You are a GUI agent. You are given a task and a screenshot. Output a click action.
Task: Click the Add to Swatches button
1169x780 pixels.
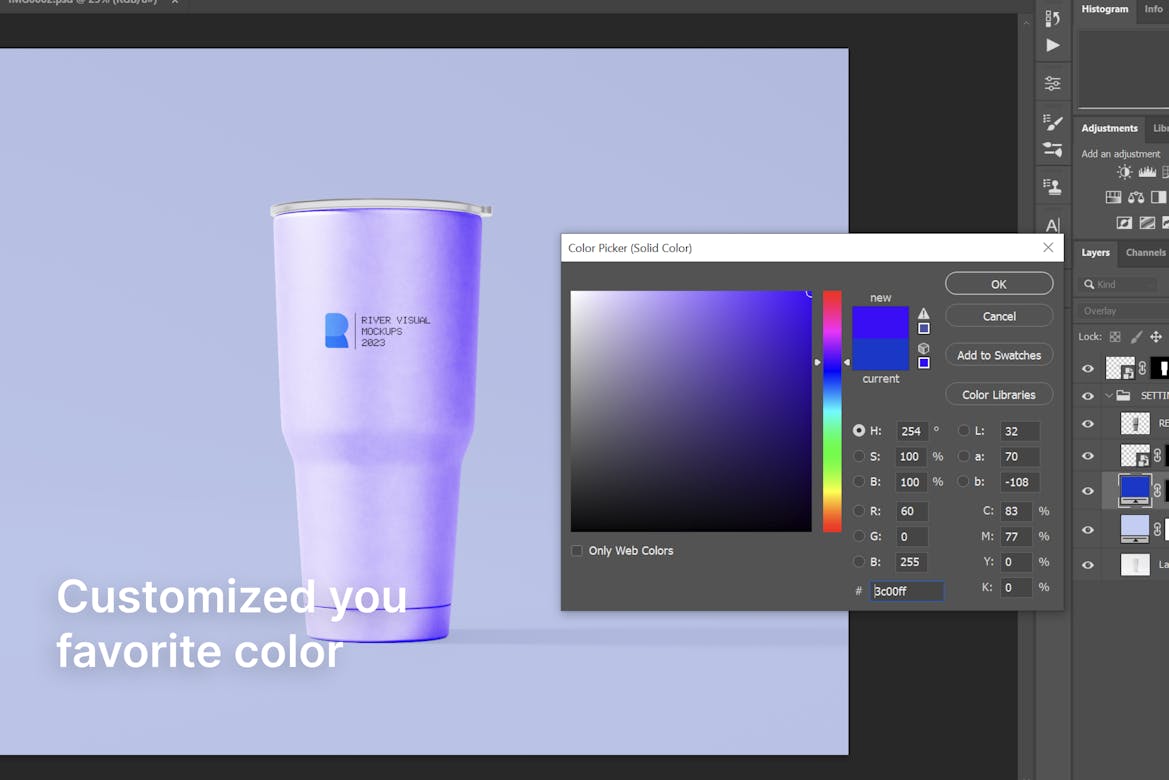coord(998,355)
